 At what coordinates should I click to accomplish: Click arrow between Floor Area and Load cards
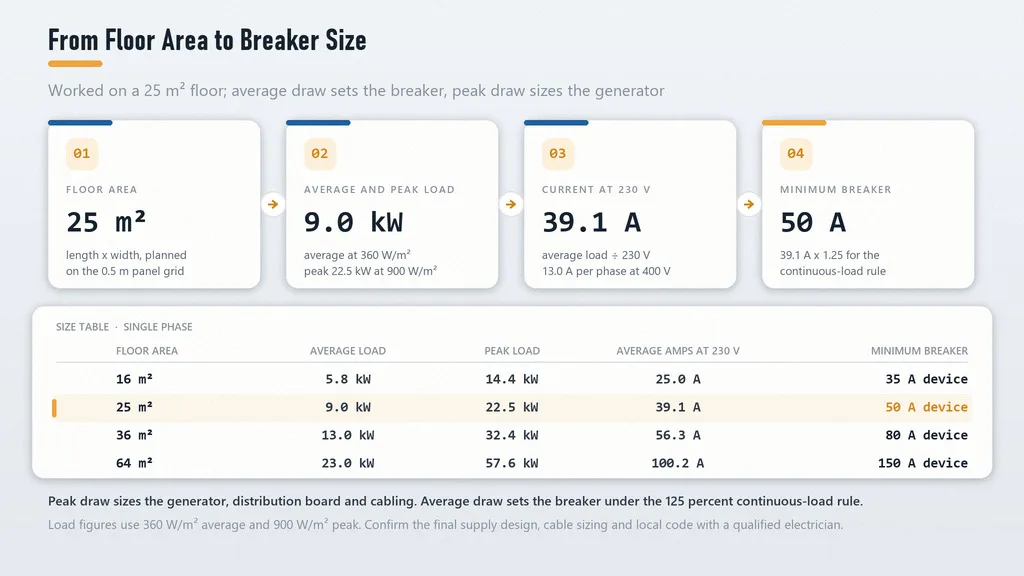point(273,204)
